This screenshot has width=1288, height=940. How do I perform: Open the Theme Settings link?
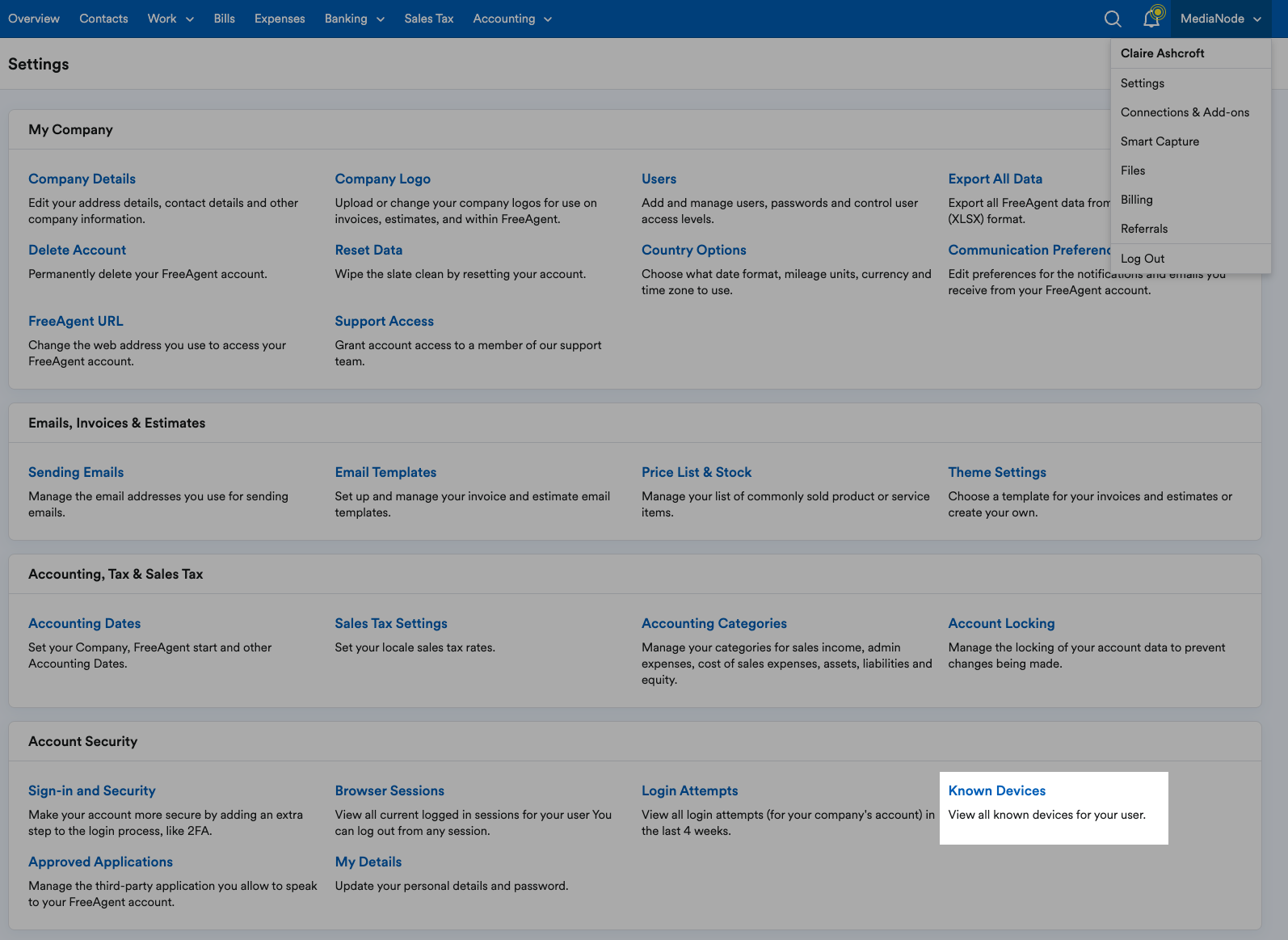tap(997, 472)
